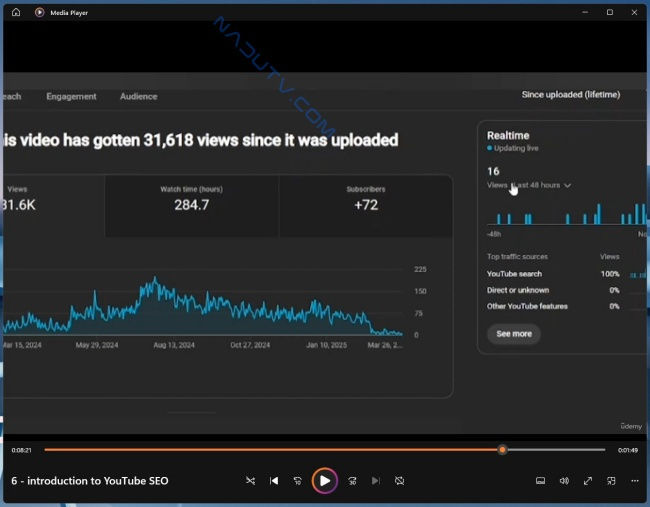Screen dimensions: 650x507
Task: Click the orange seek bar handle
Action: point(502,450)
